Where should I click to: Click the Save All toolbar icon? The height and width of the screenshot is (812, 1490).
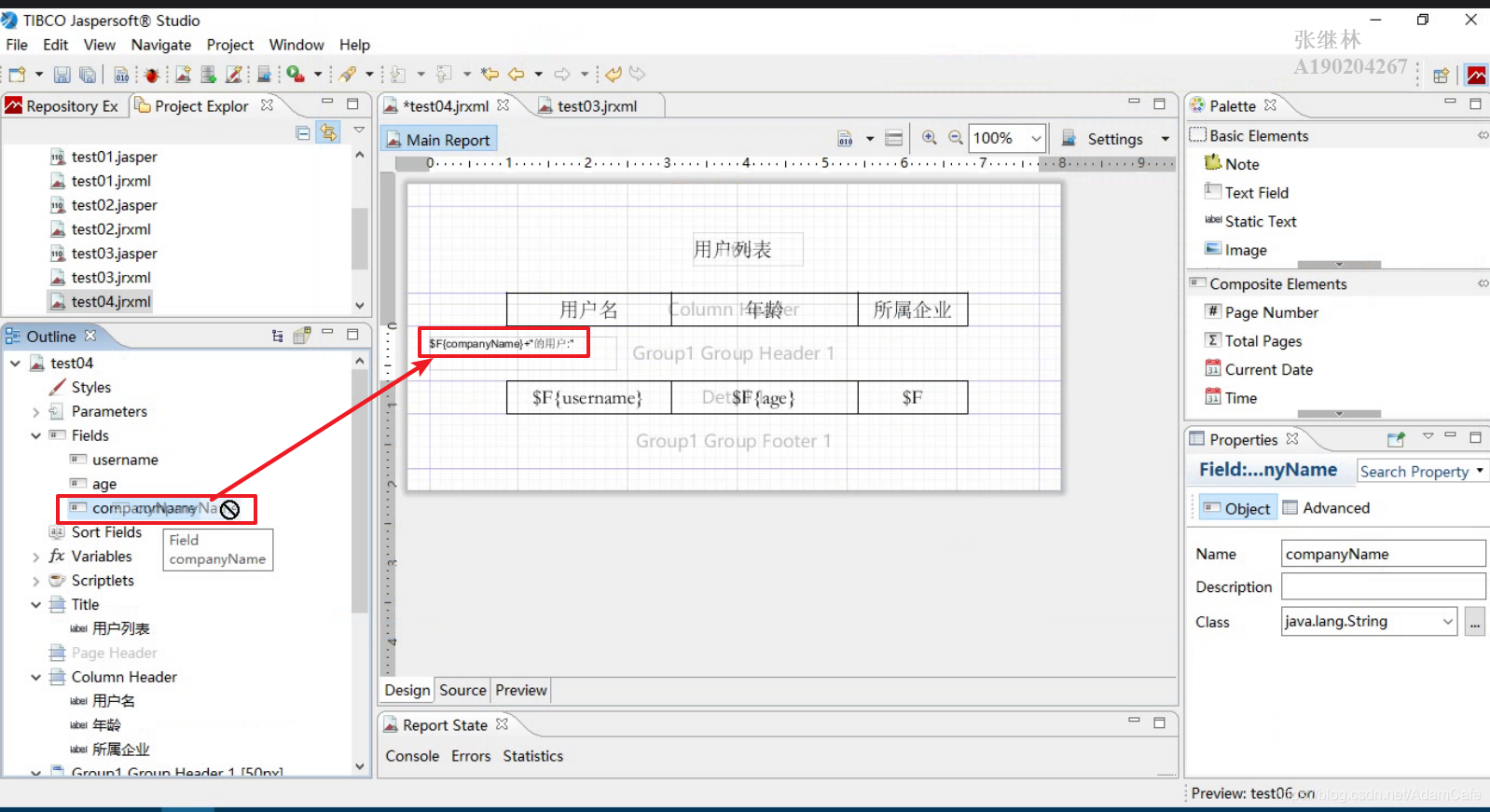[x=88, y=75]
